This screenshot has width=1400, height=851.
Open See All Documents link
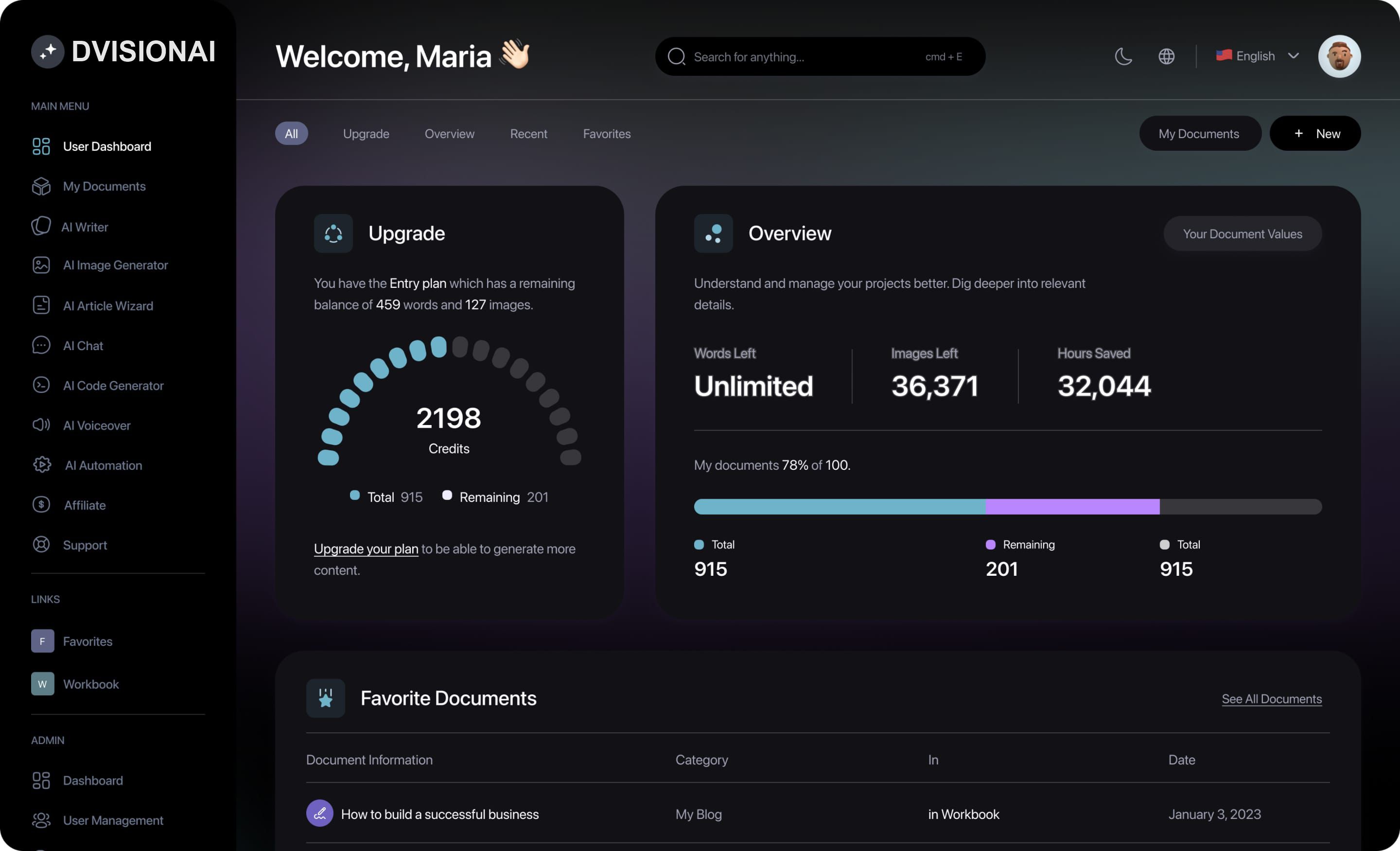(x=1272, y=699)
